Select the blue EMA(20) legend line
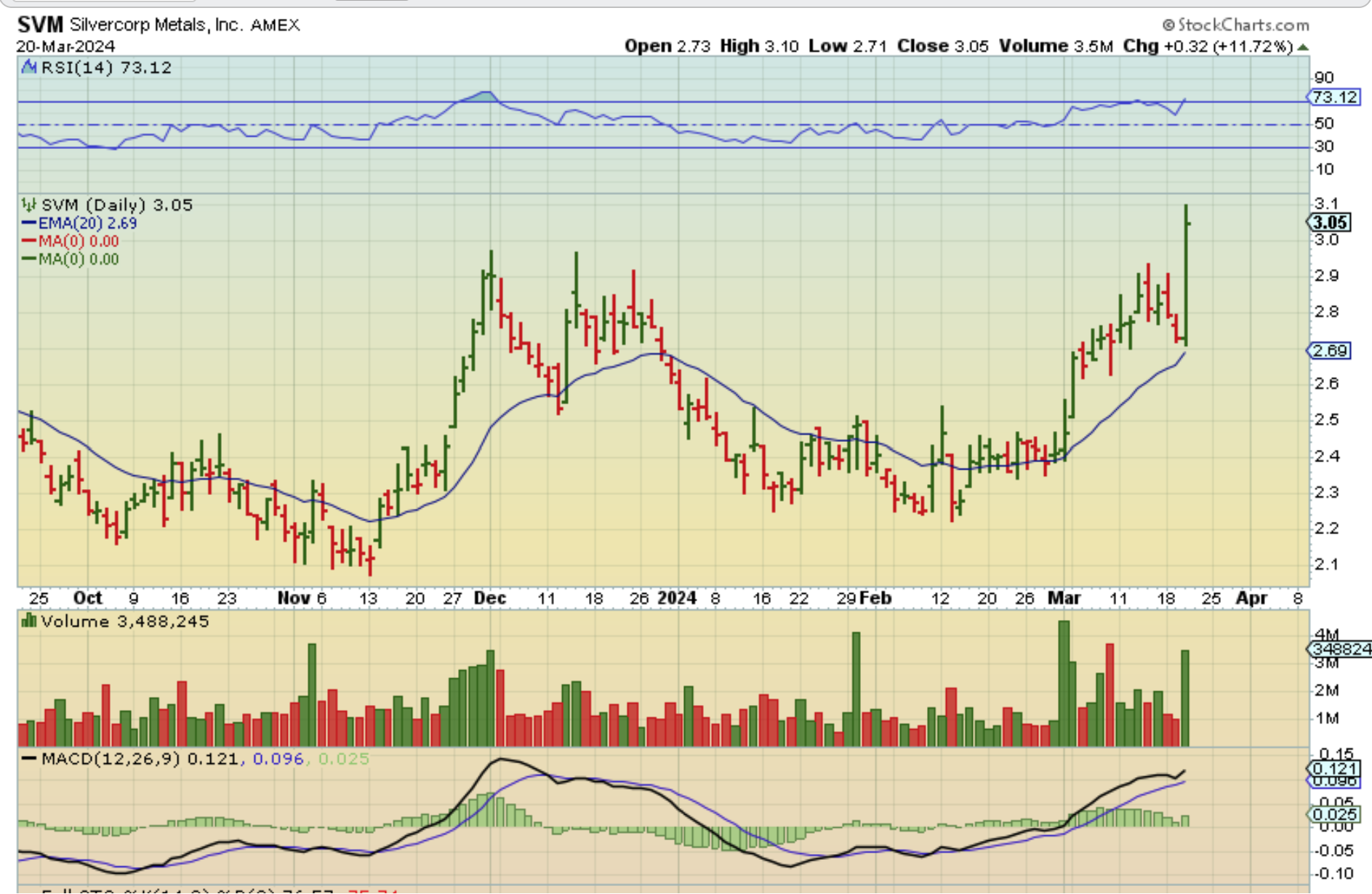 (x=29, y=224)
